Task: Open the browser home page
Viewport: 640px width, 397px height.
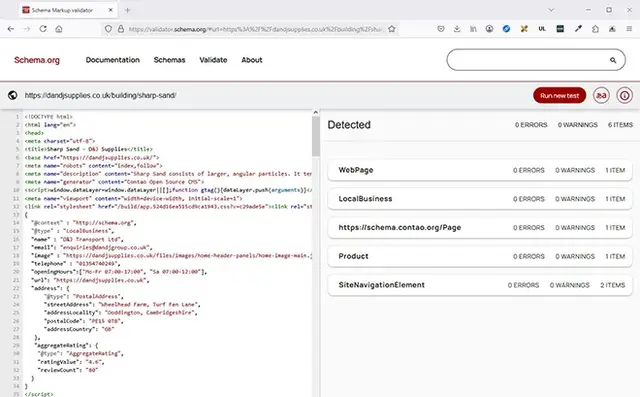Action: (59, 29)
